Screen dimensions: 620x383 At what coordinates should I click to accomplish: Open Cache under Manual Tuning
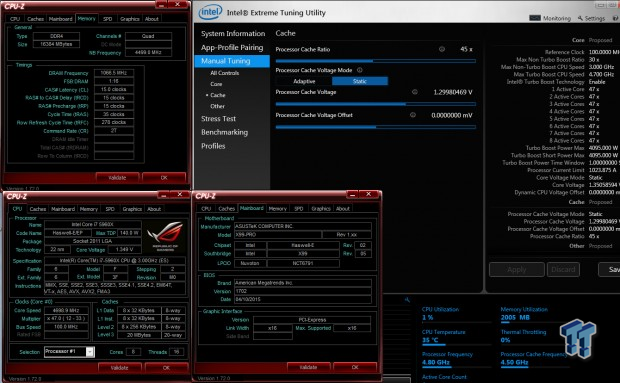click(x=218, y=95)
